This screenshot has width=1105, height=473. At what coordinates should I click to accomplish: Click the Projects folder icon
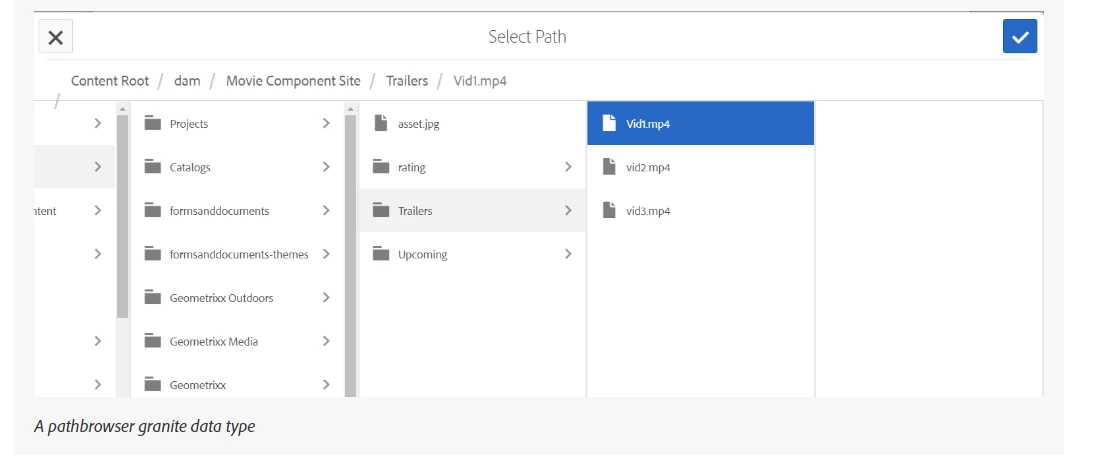point(153,123)
